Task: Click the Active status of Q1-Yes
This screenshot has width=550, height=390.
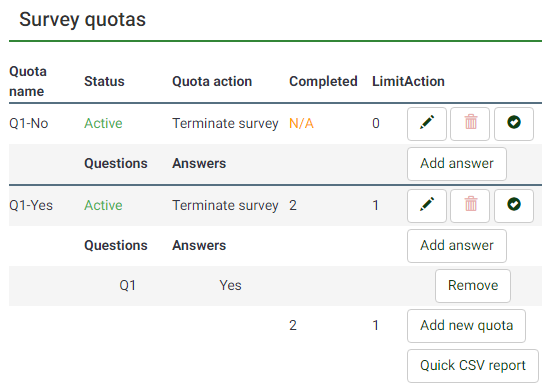Action: [103, 206]
